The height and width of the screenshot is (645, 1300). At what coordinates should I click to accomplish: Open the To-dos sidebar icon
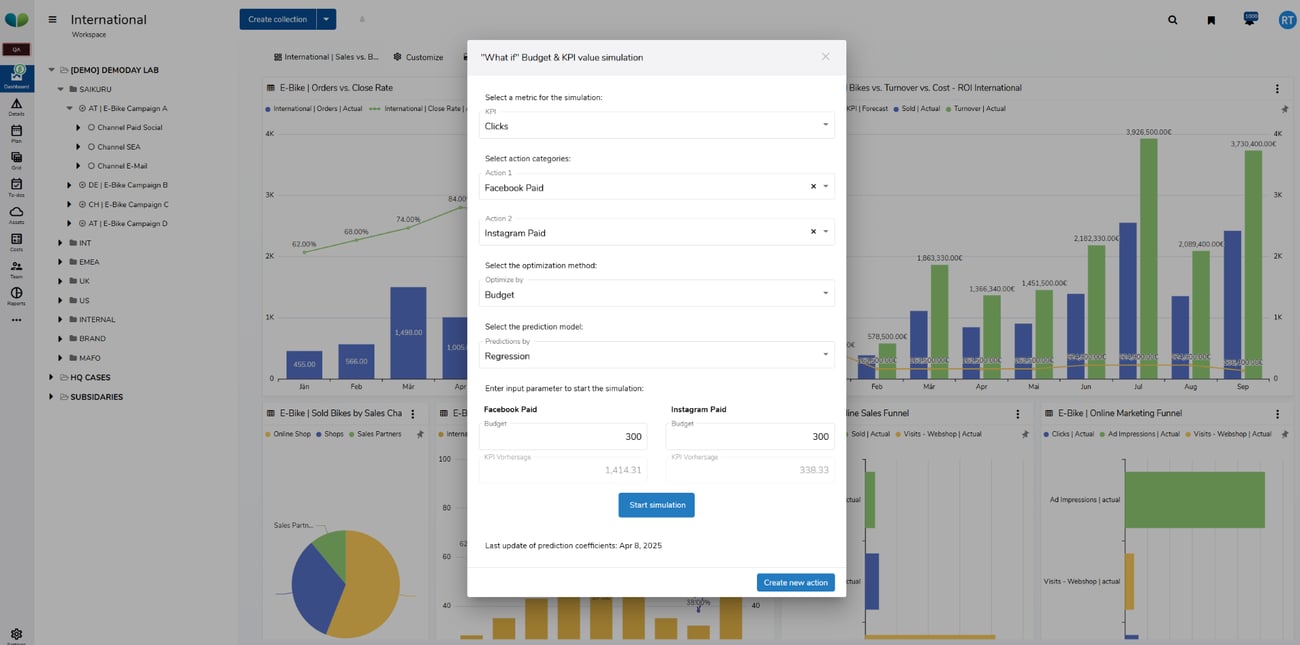click(x=16, y=187)
